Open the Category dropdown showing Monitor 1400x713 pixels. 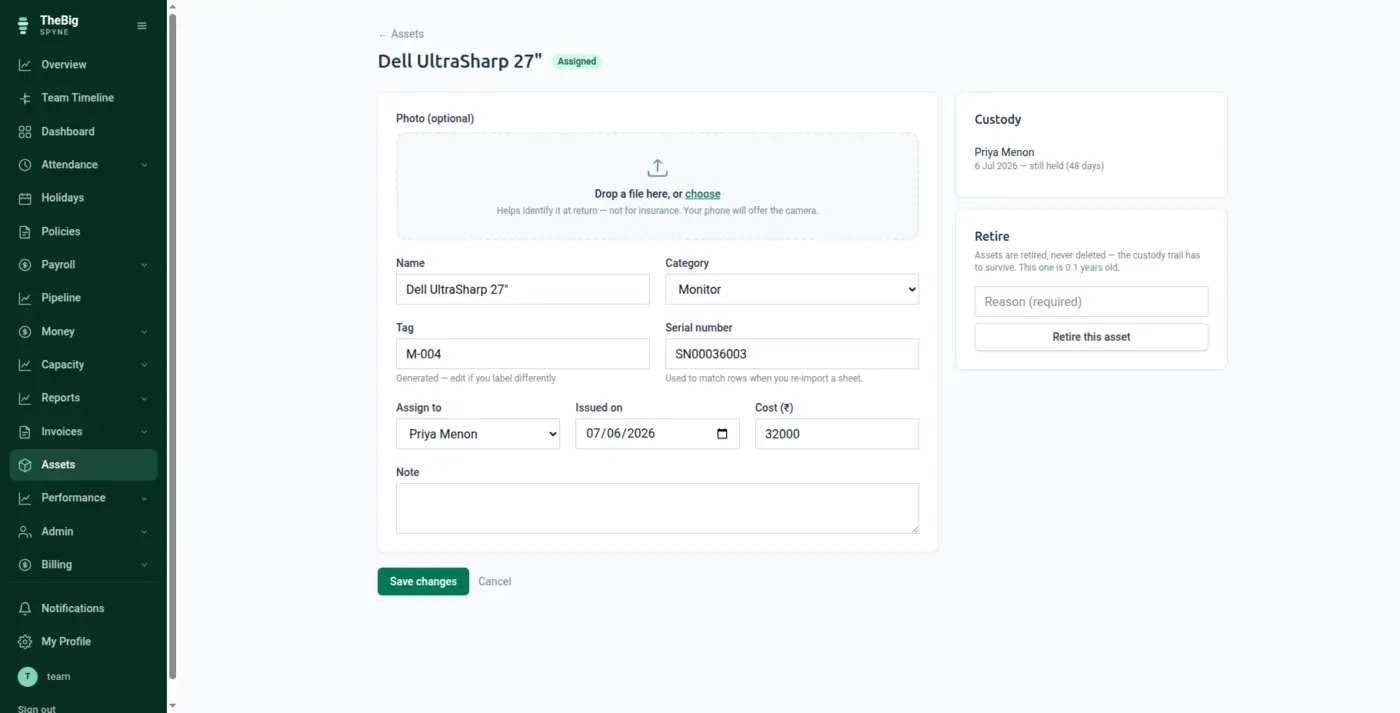pyautogui.click(x=792, y=289)
